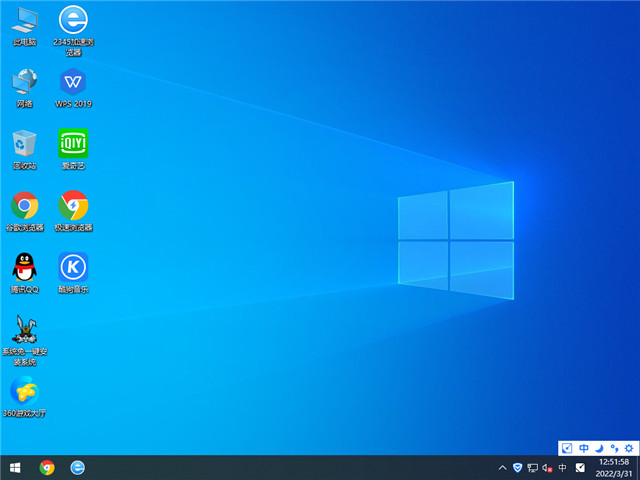The width and height of the screenshot is (640, 480).
Task: Toggle Chinese/English mode on IME floating bar
Action: (x=584, y=448)
